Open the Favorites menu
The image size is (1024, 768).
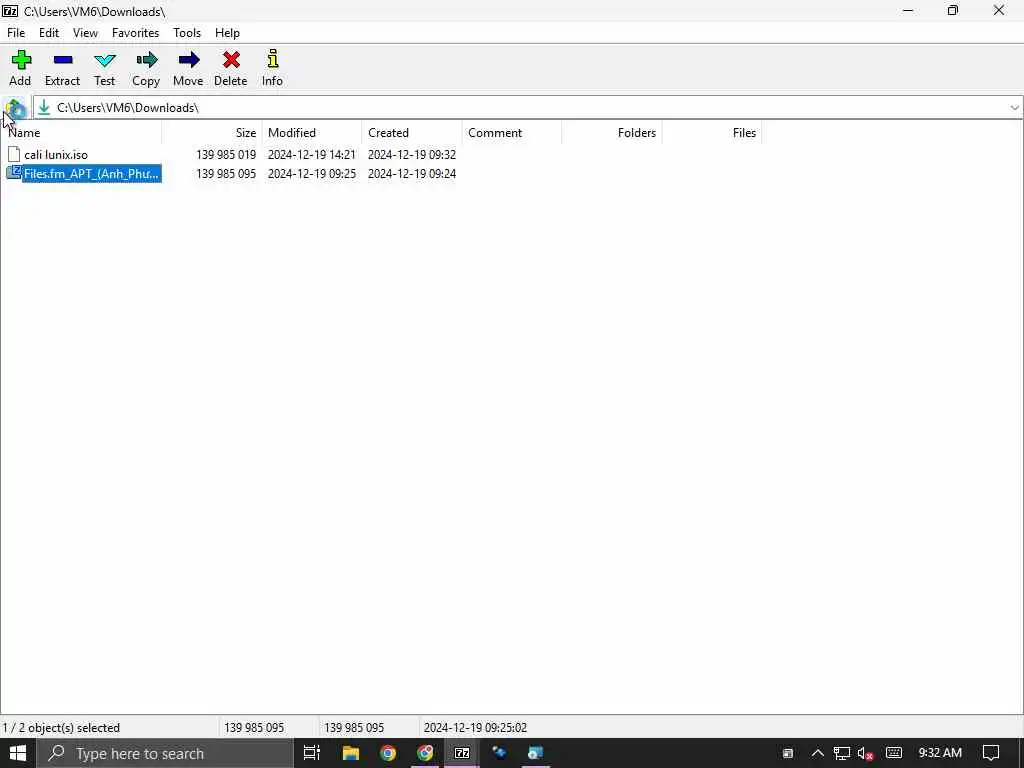click(135, 33)
